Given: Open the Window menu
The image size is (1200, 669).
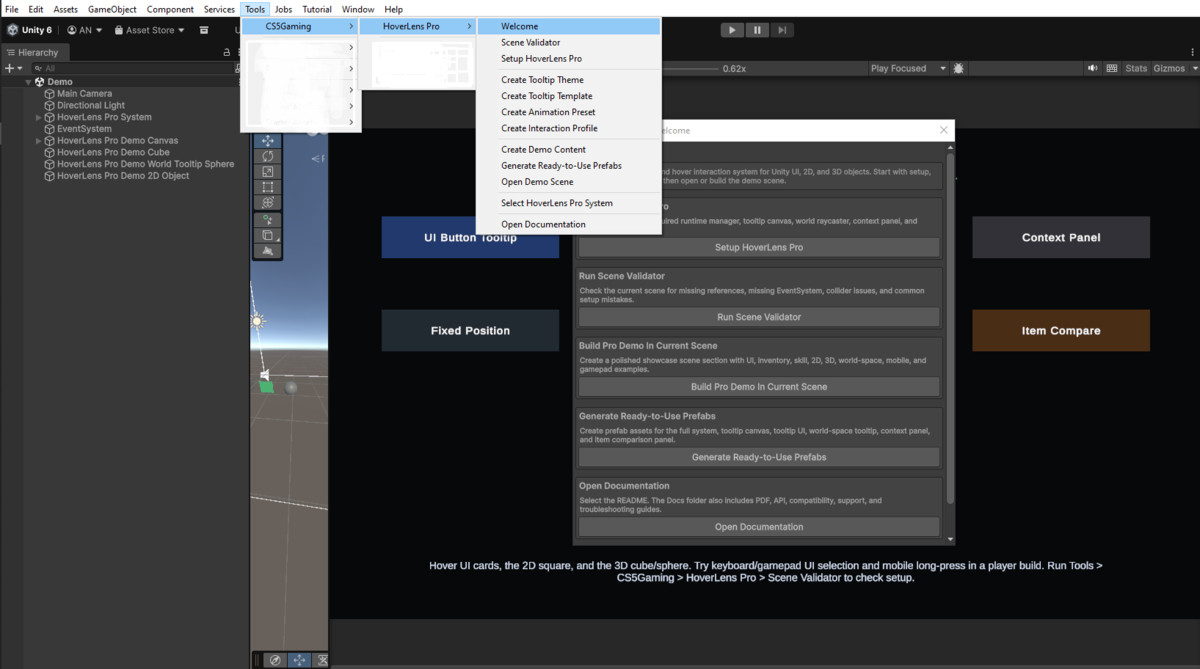Looking at the screenshot, I should (358, 9).
